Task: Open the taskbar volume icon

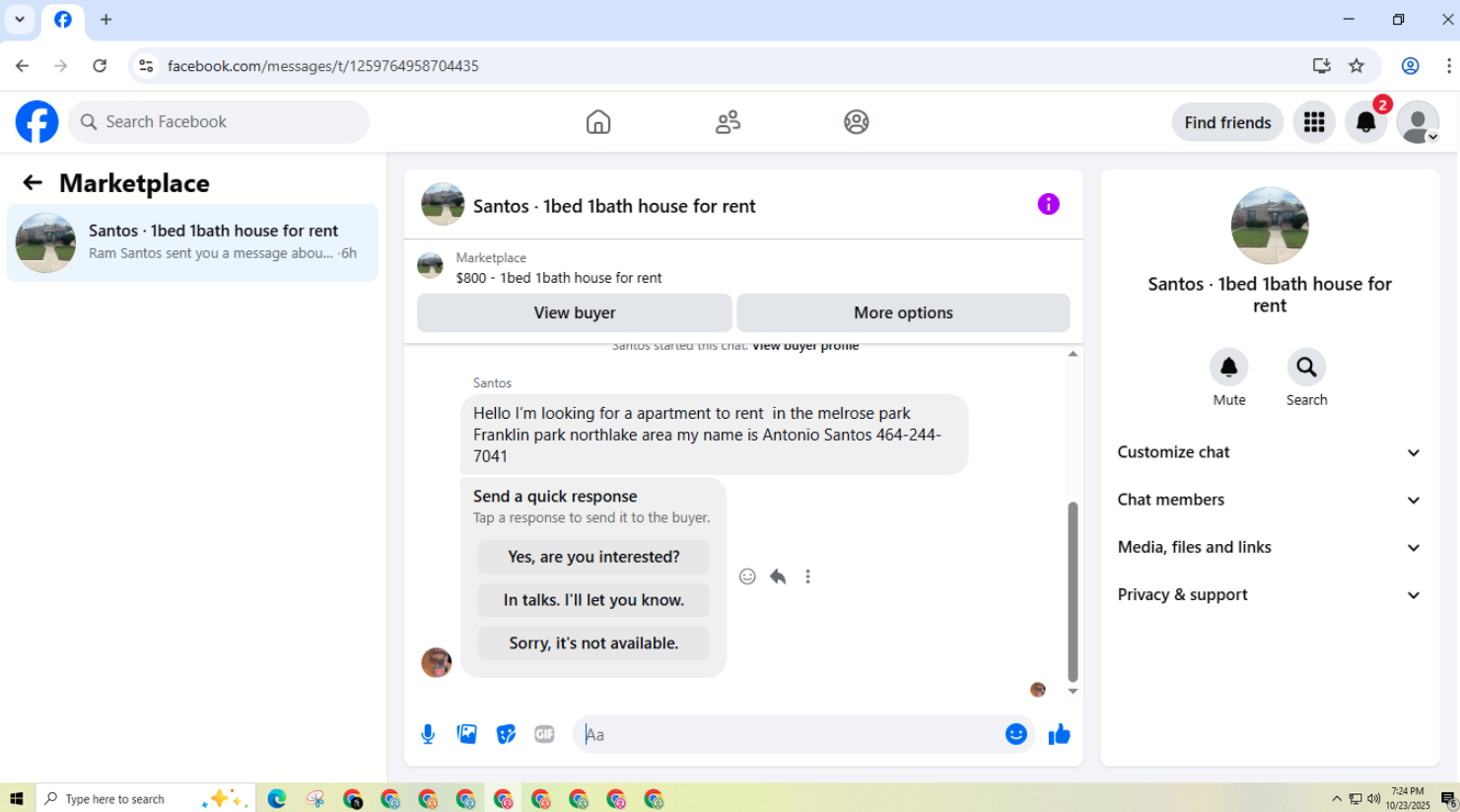Action: click(1373, 799)
